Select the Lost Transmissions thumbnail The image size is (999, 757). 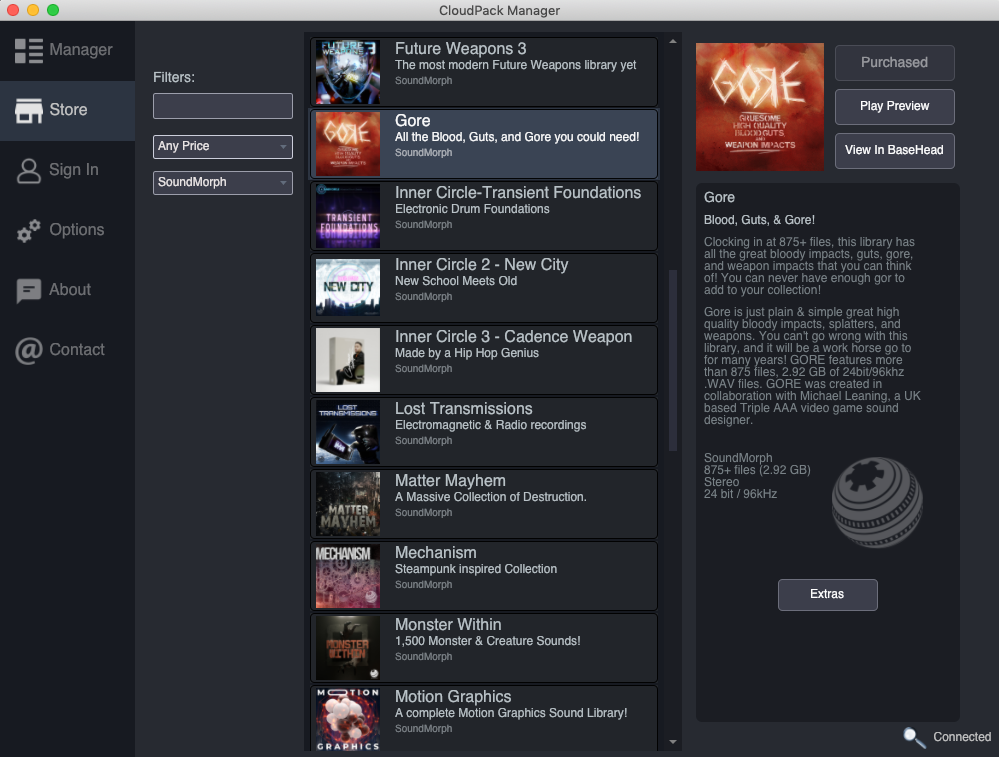[x=348, y=432]
